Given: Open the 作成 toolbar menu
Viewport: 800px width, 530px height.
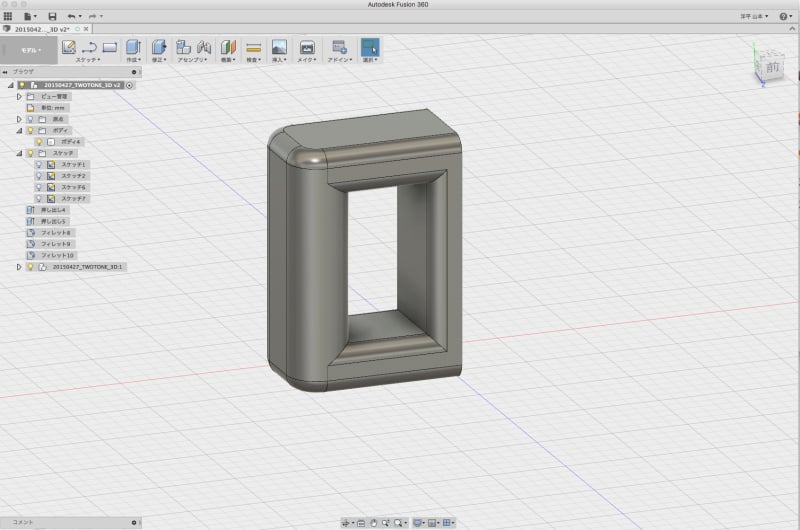Looking at the screenshot, I should pyautogui.click(x=133, y=60).
